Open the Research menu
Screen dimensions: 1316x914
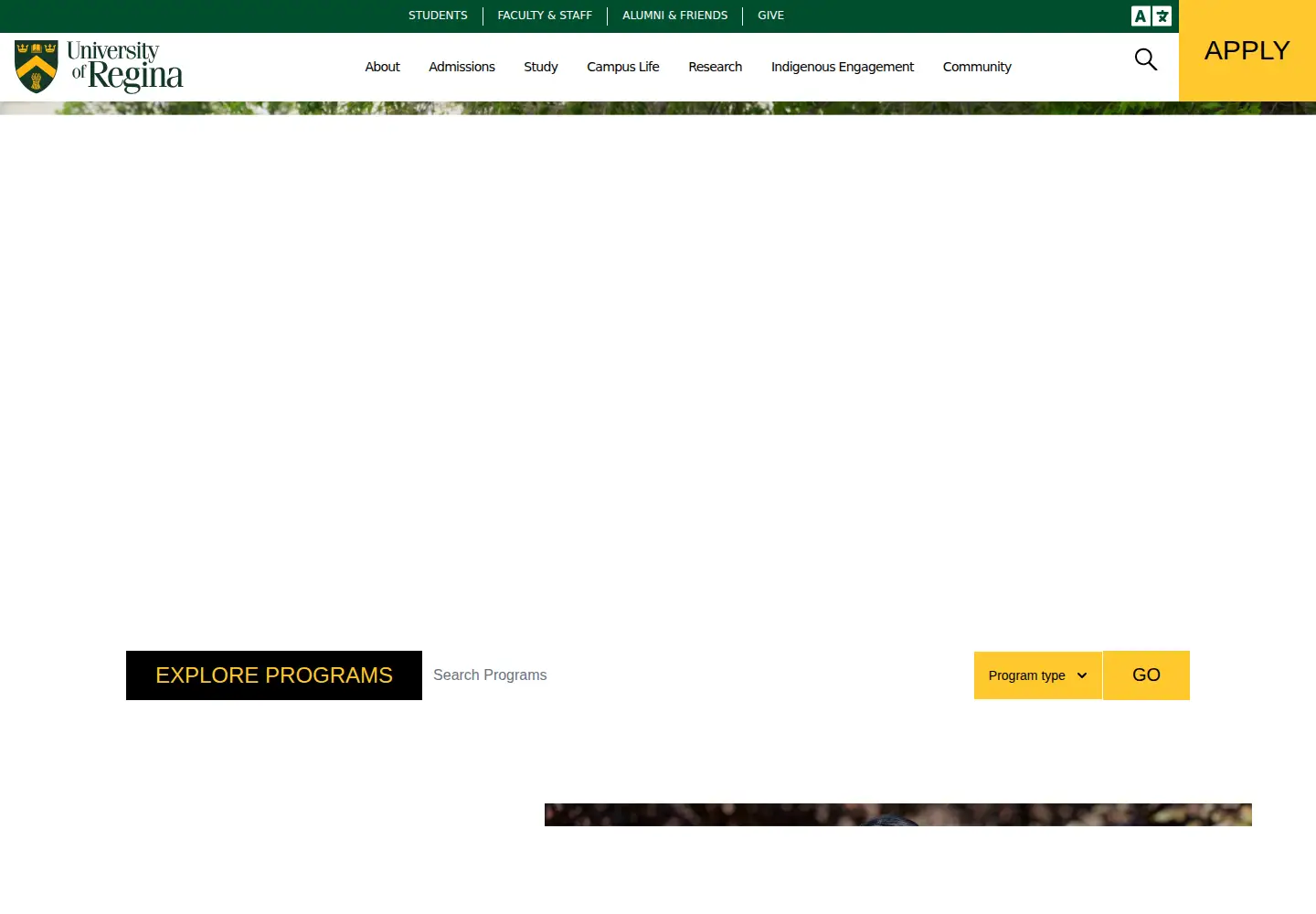click(x=716, y=67)
